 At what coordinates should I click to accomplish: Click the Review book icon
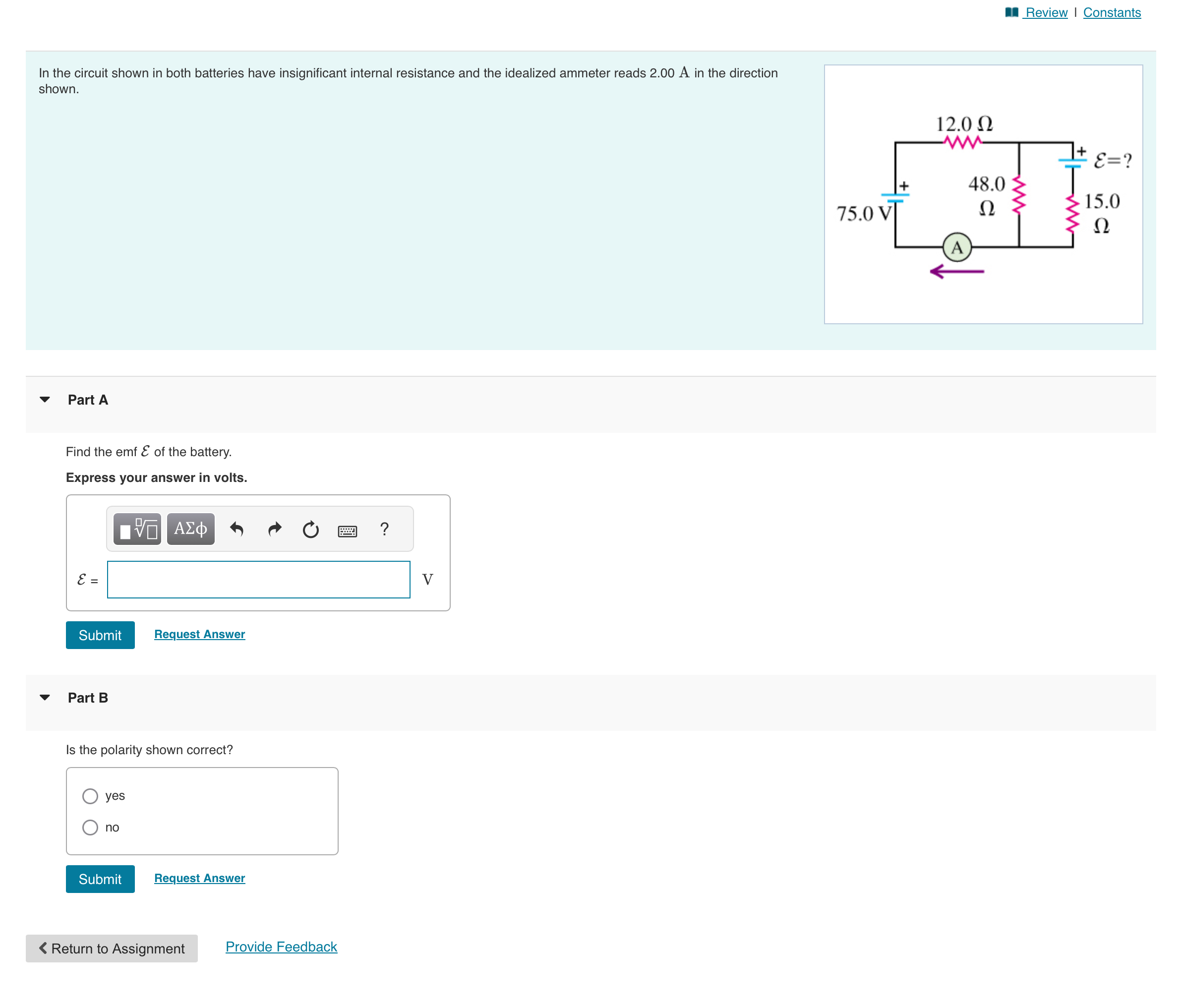[1011, 12]
